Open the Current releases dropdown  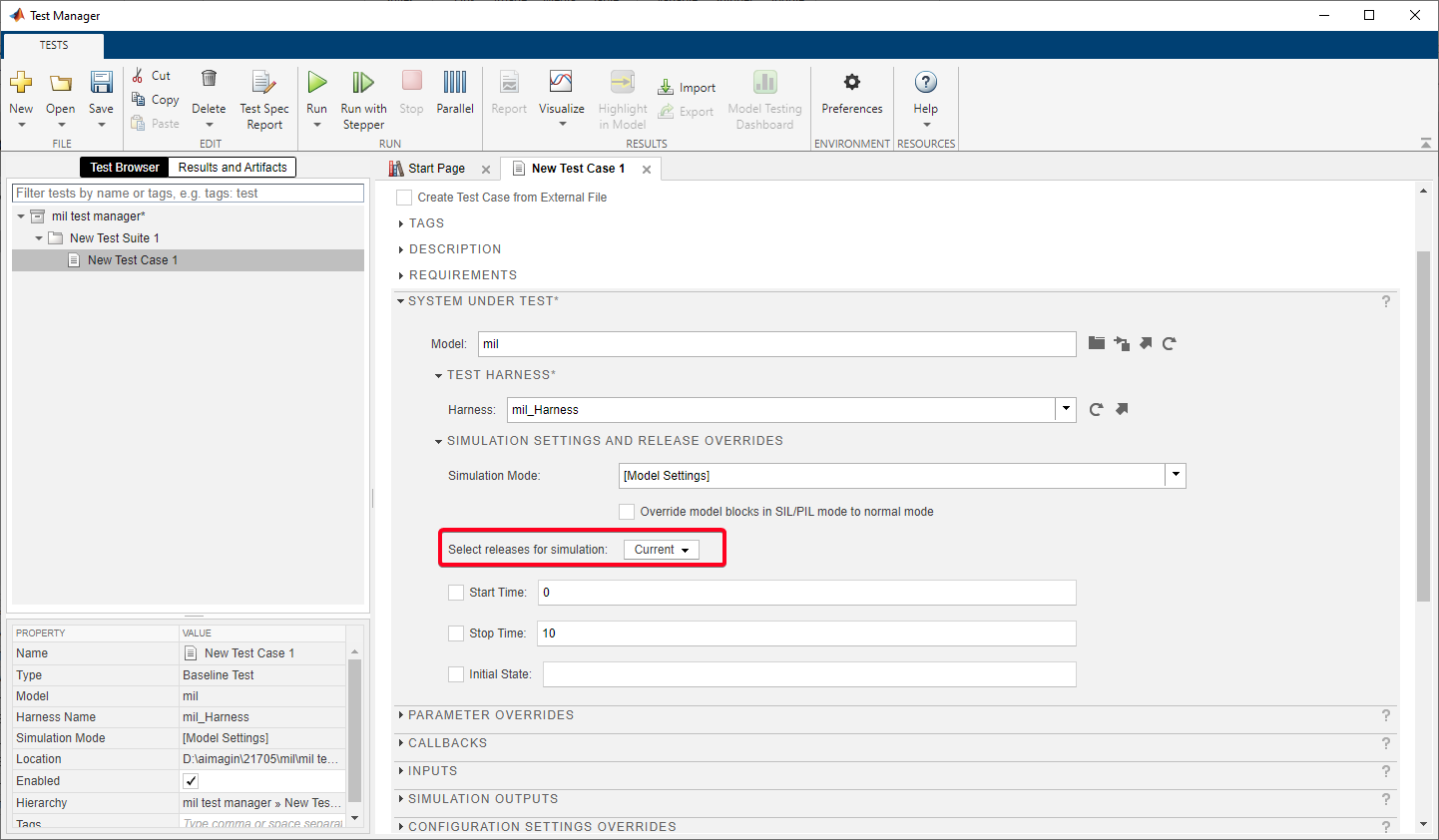[x=662, y=550]
